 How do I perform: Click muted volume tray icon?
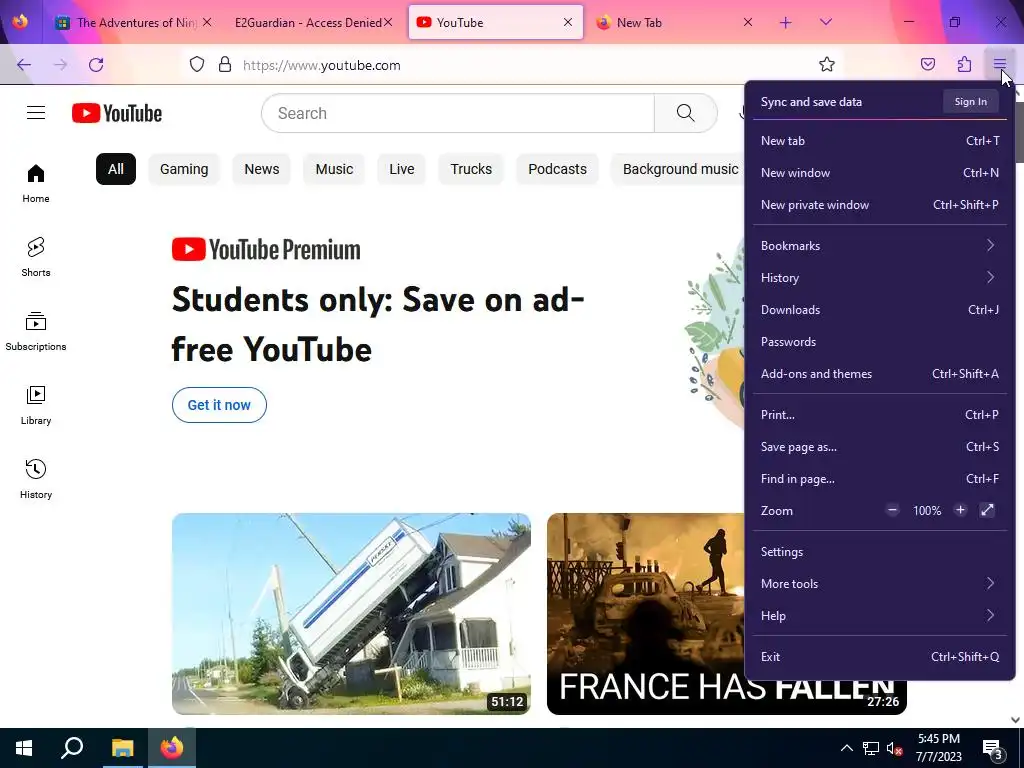coord(894,748)
